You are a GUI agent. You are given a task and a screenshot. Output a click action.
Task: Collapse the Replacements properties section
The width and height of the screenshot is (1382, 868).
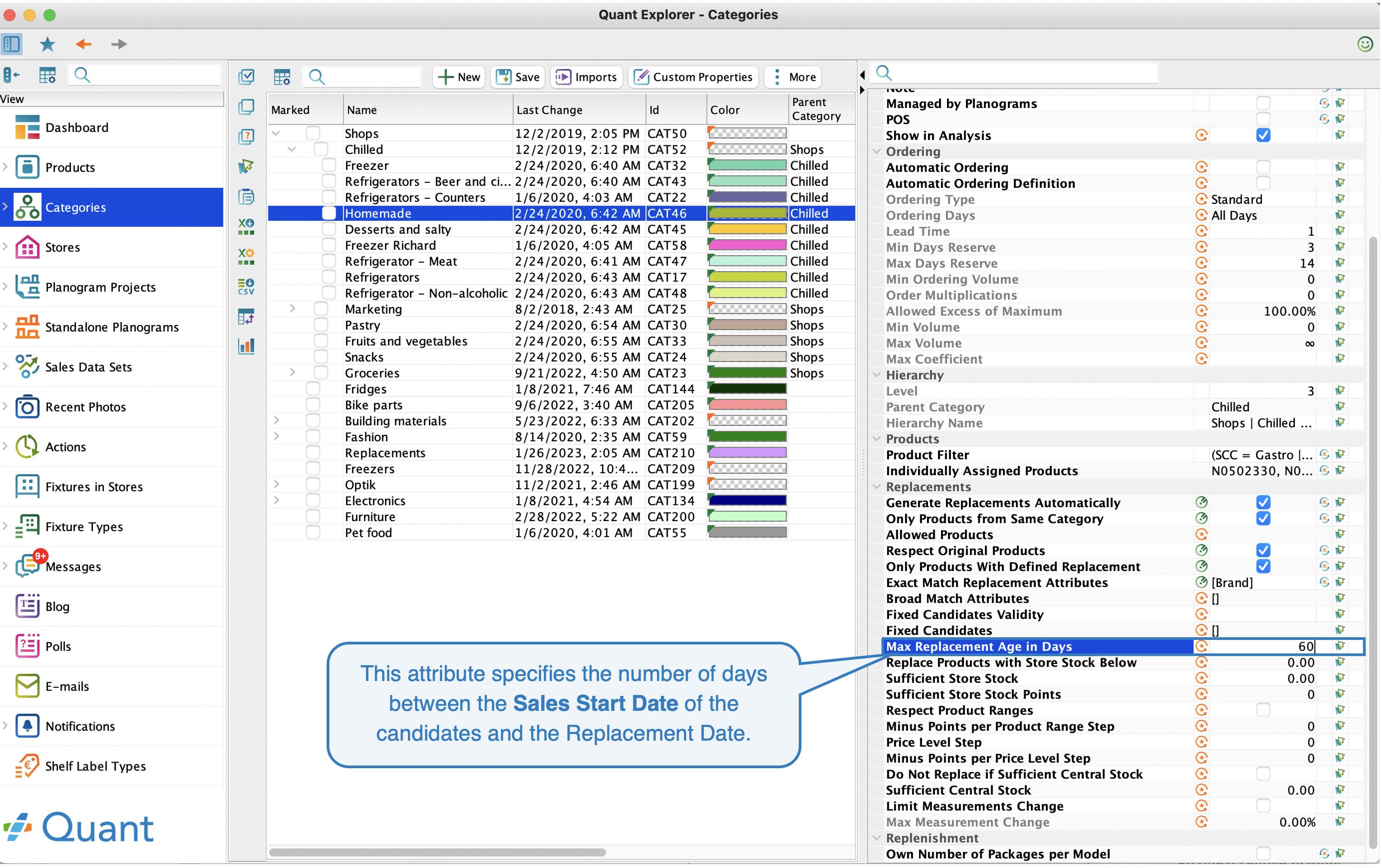(x=876, y=486)
